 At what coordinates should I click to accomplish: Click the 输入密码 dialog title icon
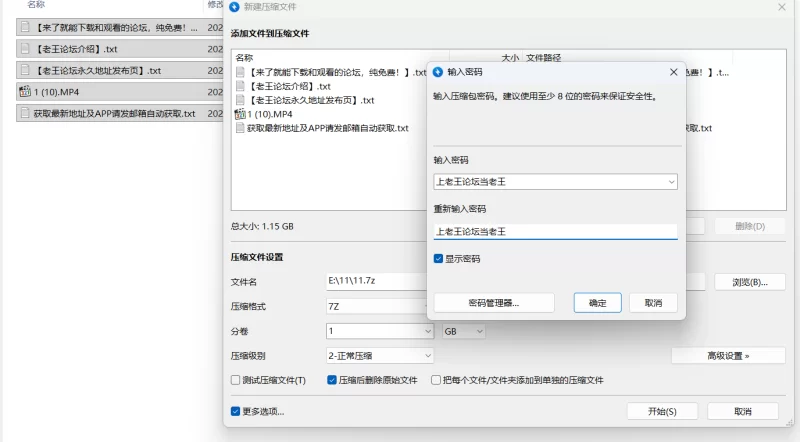[x=438, y=72]
